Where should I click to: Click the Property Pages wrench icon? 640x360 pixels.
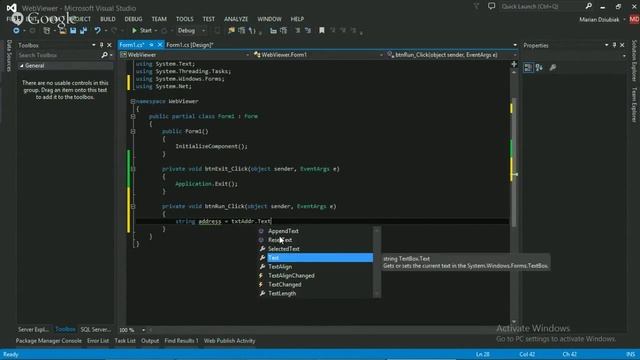553,68
